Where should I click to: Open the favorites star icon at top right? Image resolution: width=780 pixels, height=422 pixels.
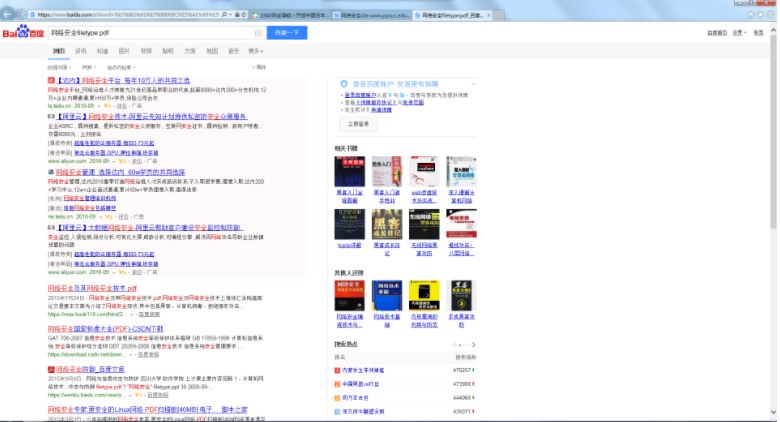point(761,15)
